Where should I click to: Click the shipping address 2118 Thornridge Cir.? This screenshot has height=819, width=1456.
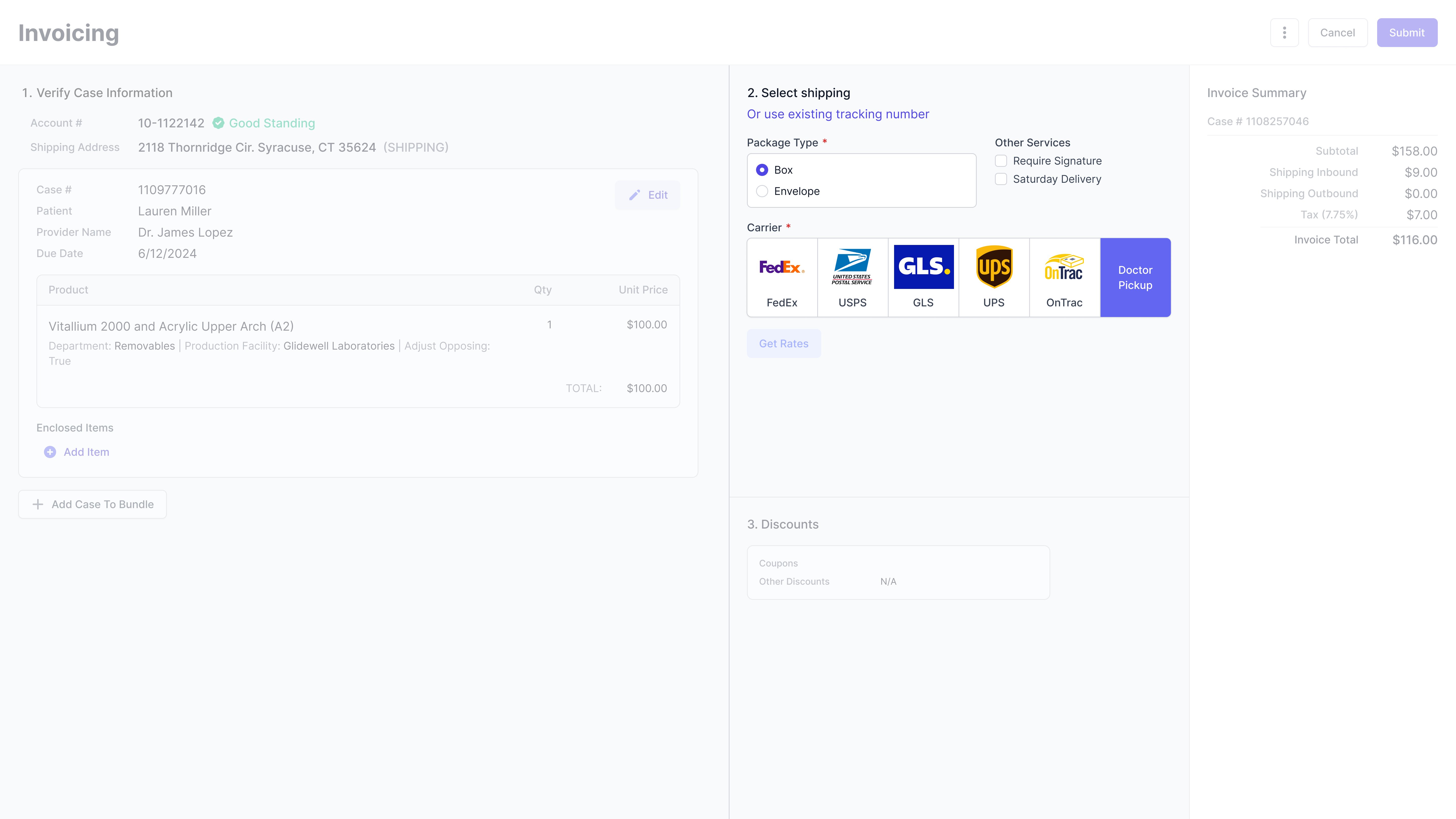point(257,148)
